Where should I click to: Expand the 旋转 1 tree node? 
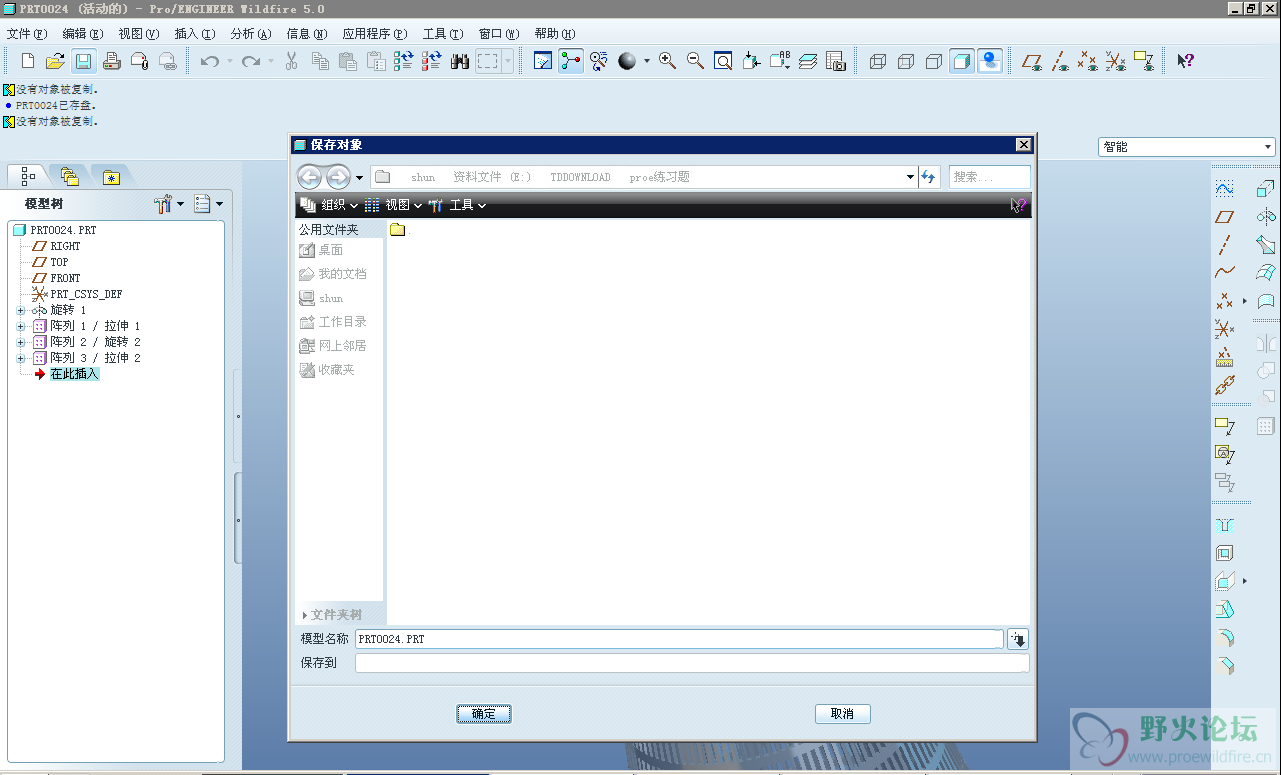coord(21,310)
